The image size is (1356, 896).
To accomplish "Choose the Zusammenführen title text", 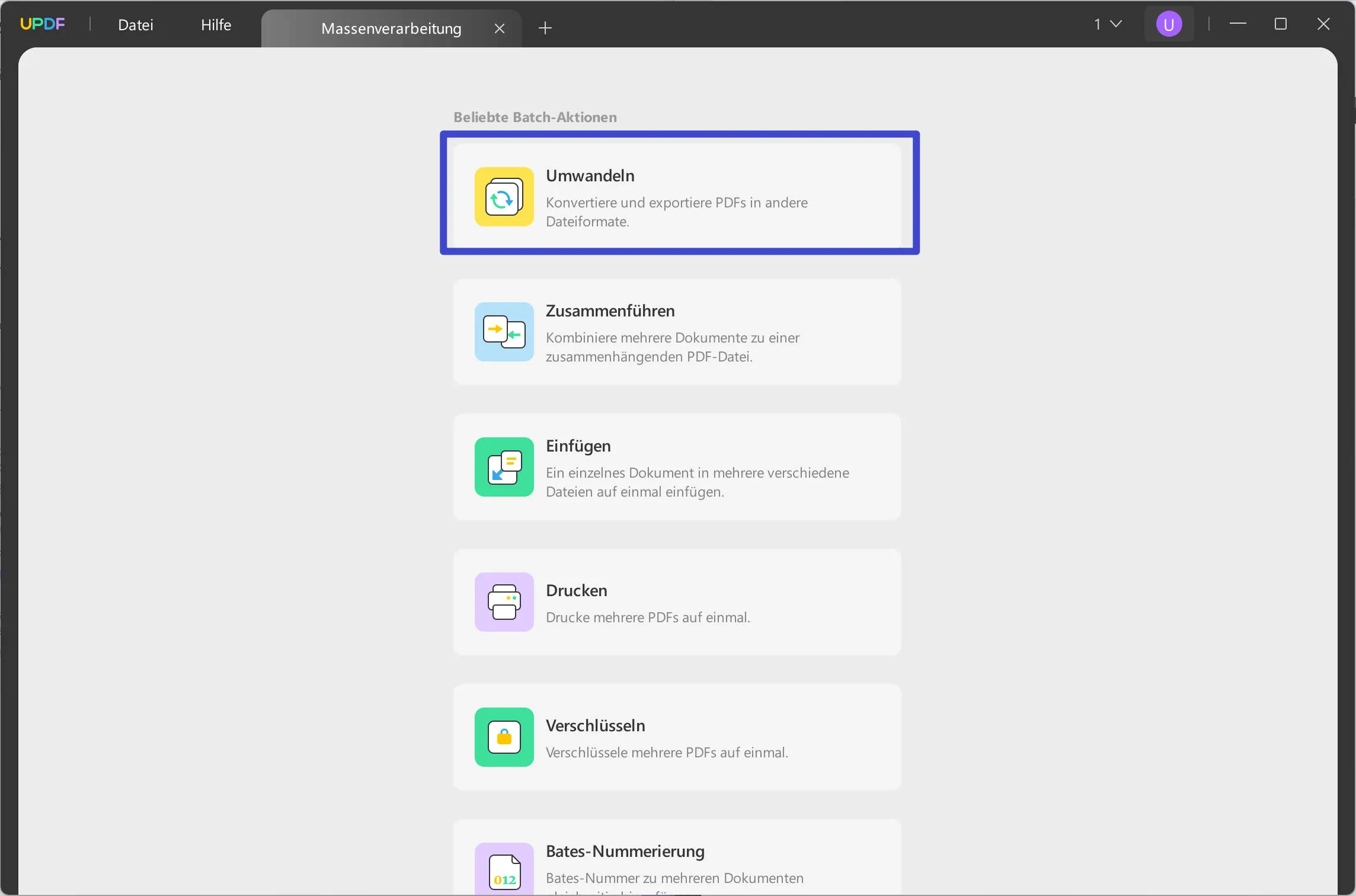I will tap(610, 311).
